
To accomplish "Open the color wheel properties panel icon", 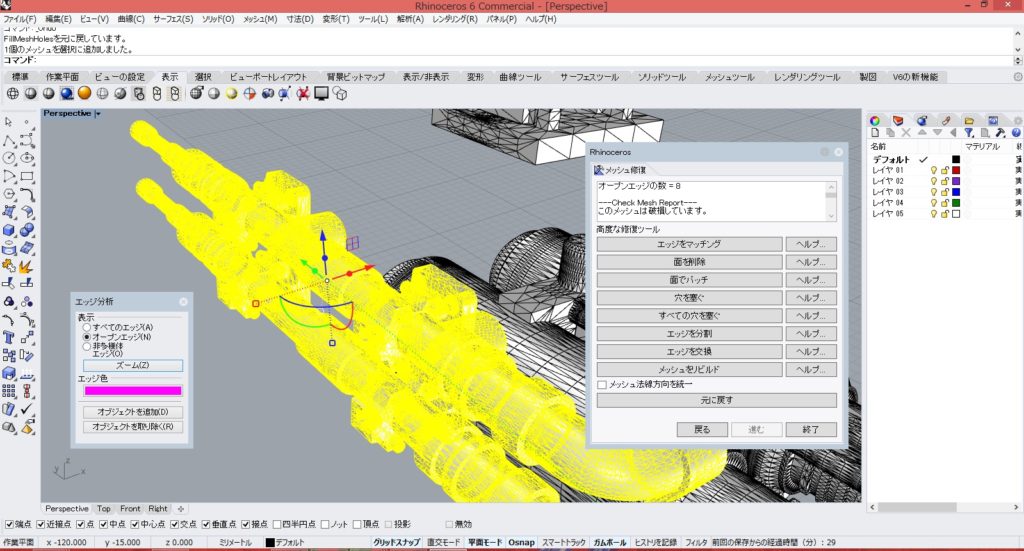I will [x=874, y=121].
